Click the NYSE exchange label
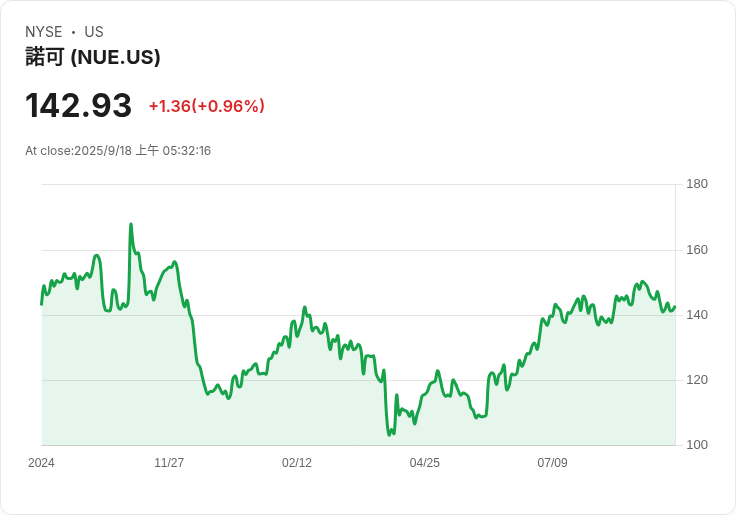 [44, 32]
